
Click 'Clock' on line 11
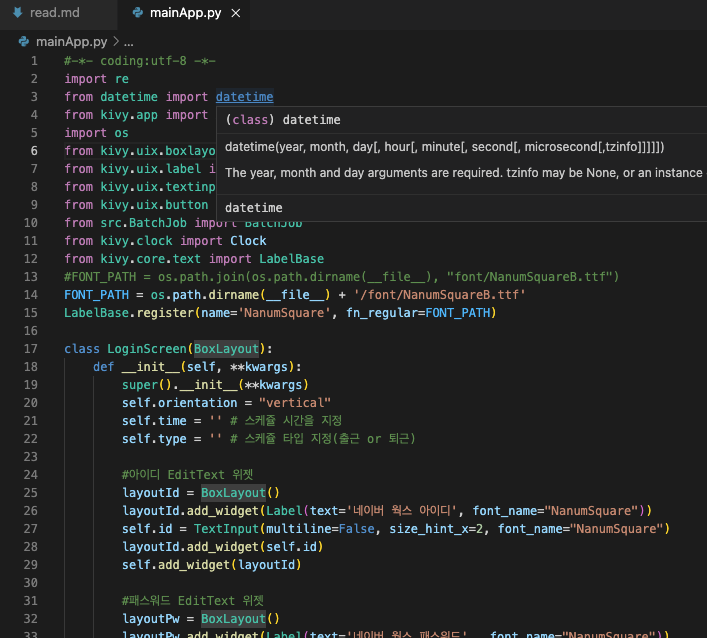coord(248,241)
